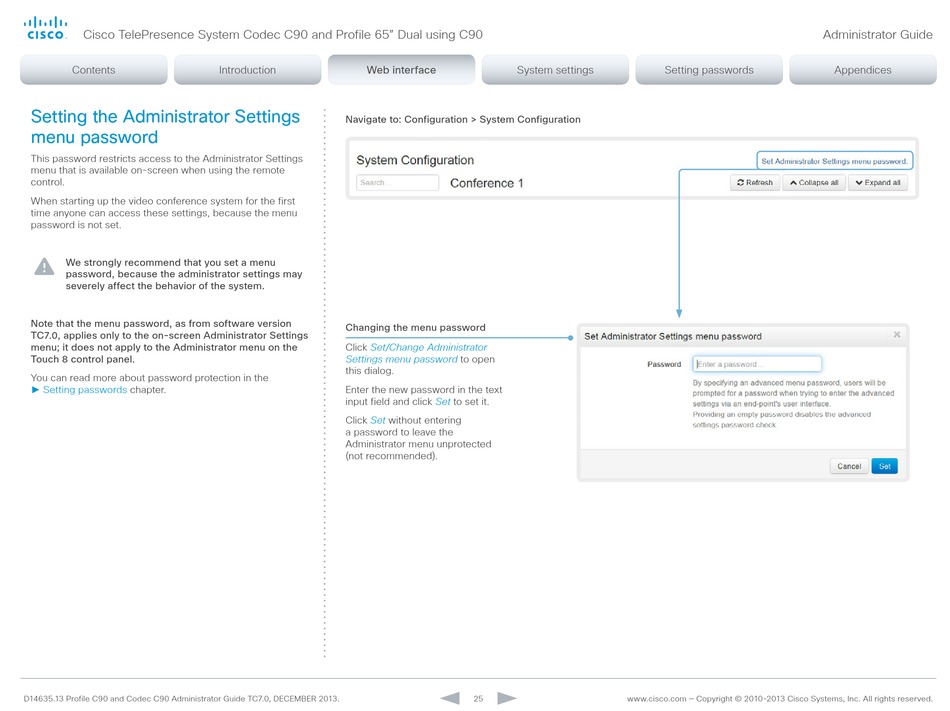Click the blue Set button
This screenshot has width=950, height=711.
tap(884, 466)
